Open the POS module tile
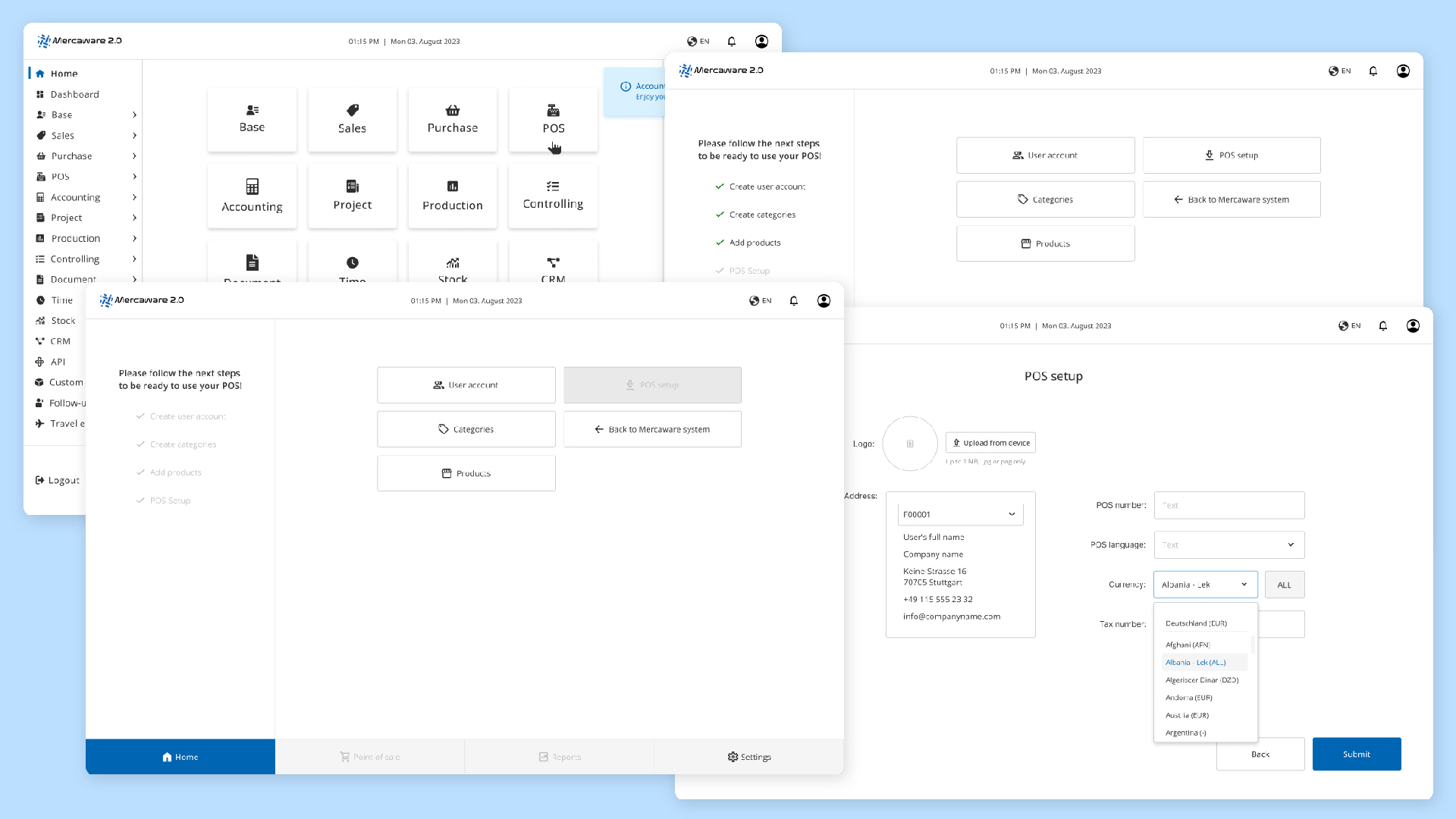Viewport: 1456px width, 819px height. (553, 119)
